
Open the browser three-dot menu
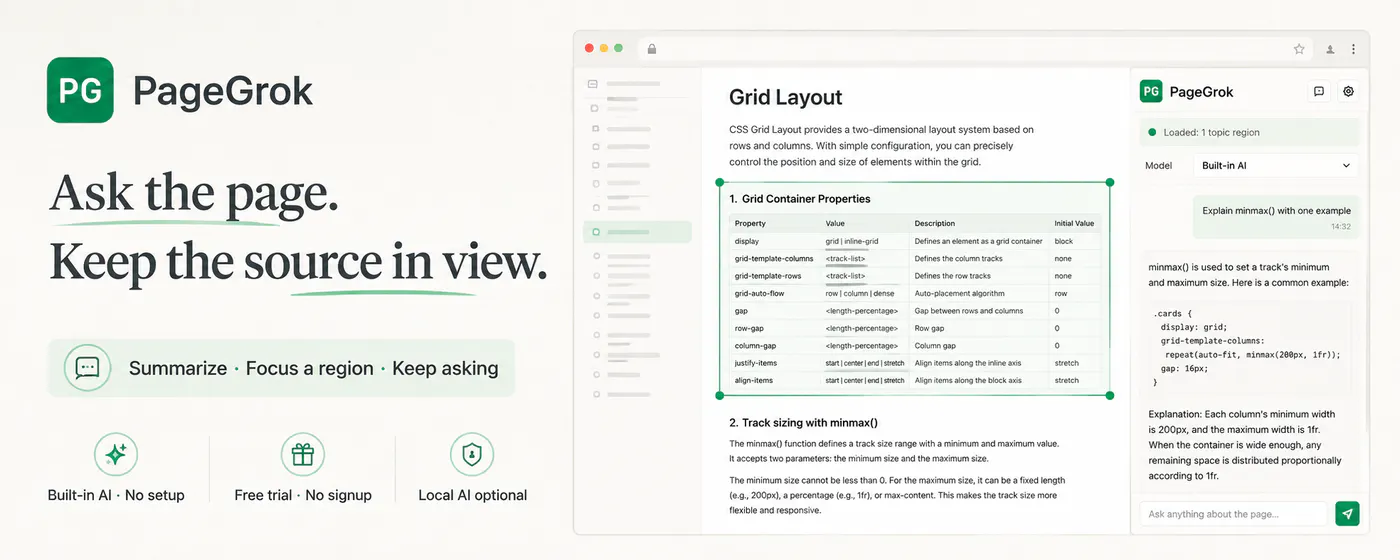(x=1354, y=48)
